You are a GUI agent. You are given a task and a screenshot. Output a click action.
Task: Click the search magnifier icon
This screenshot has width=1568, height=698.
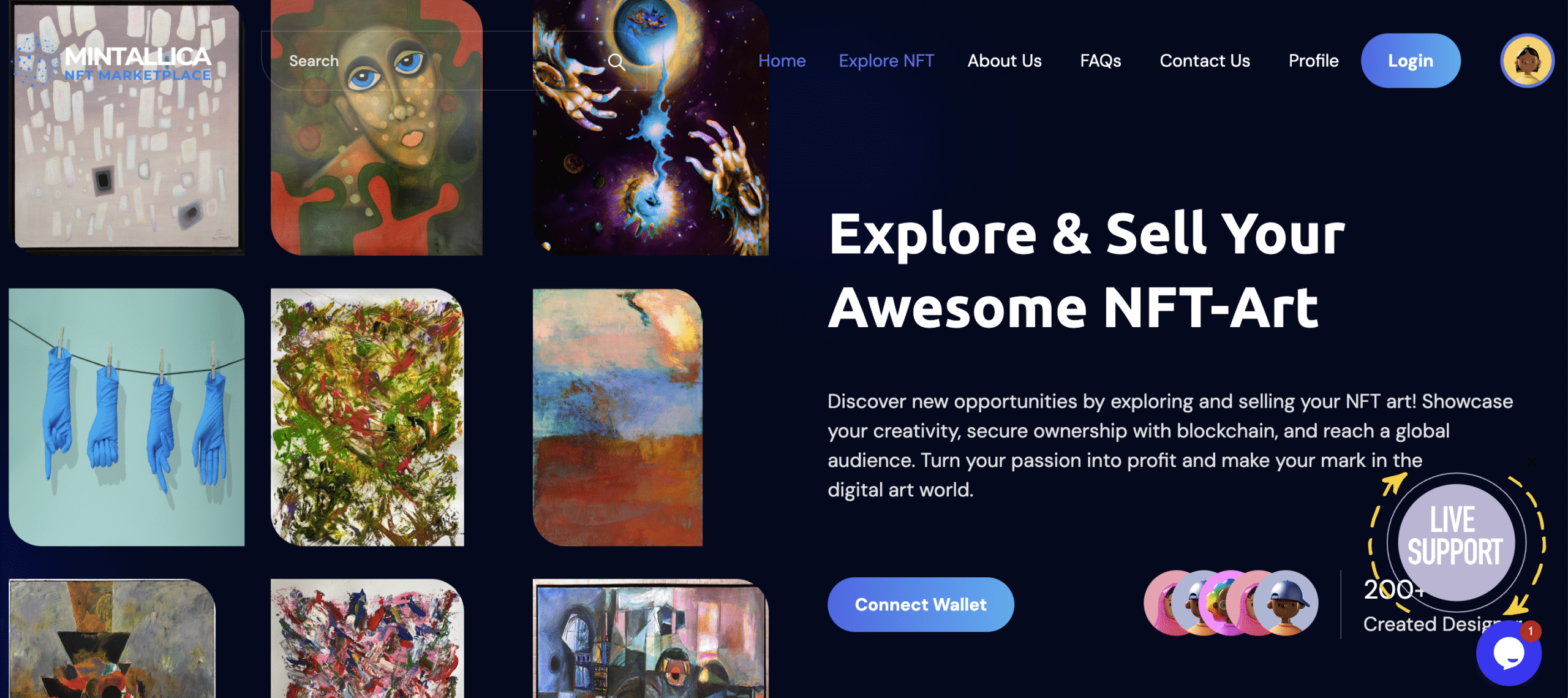tap(616, 61)
